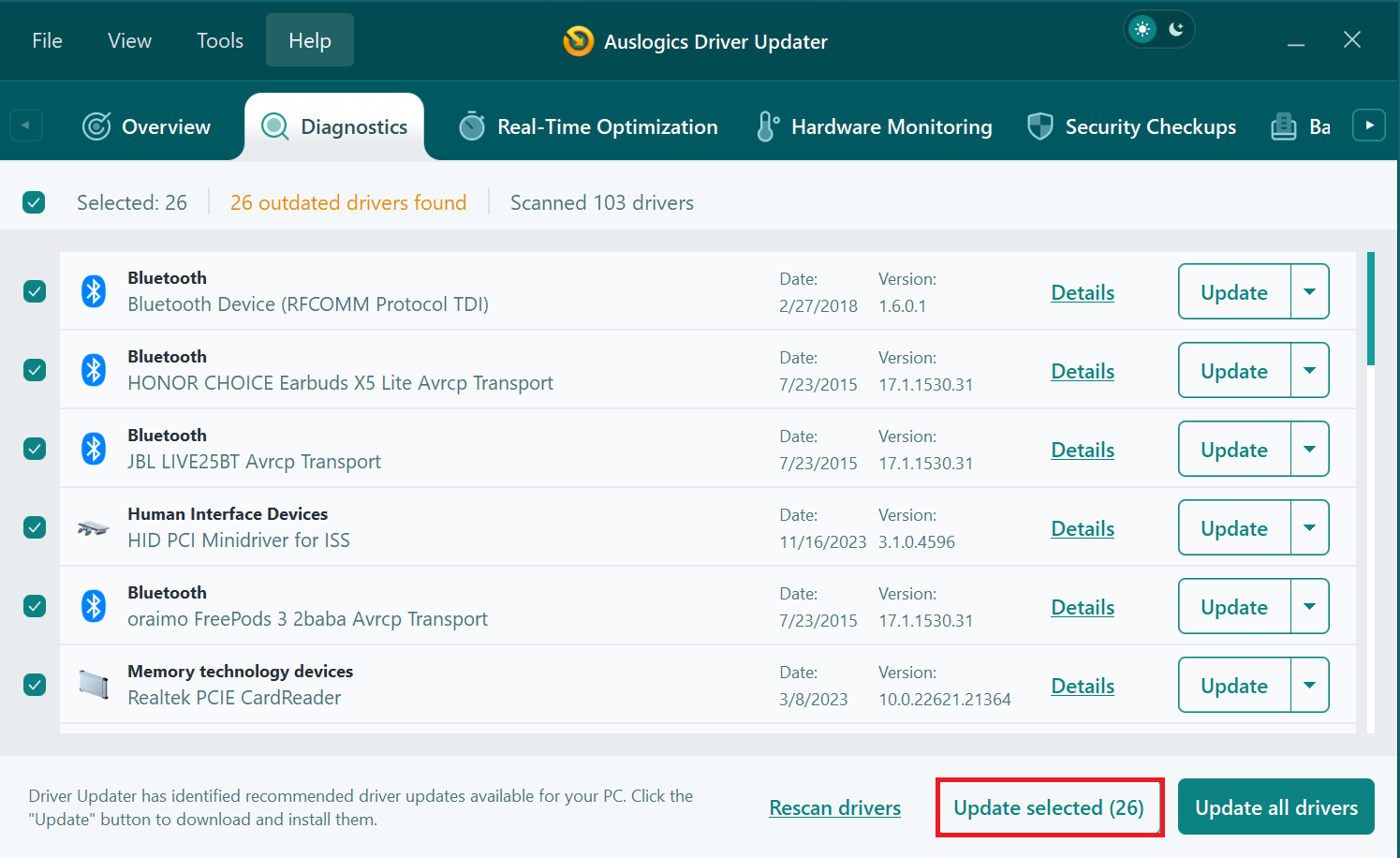Uncheck Bluetooth Device RFCOMM Protocol TDI
Screen dimensions: 1400x858
pyautogui.click(x=35, y=291)
